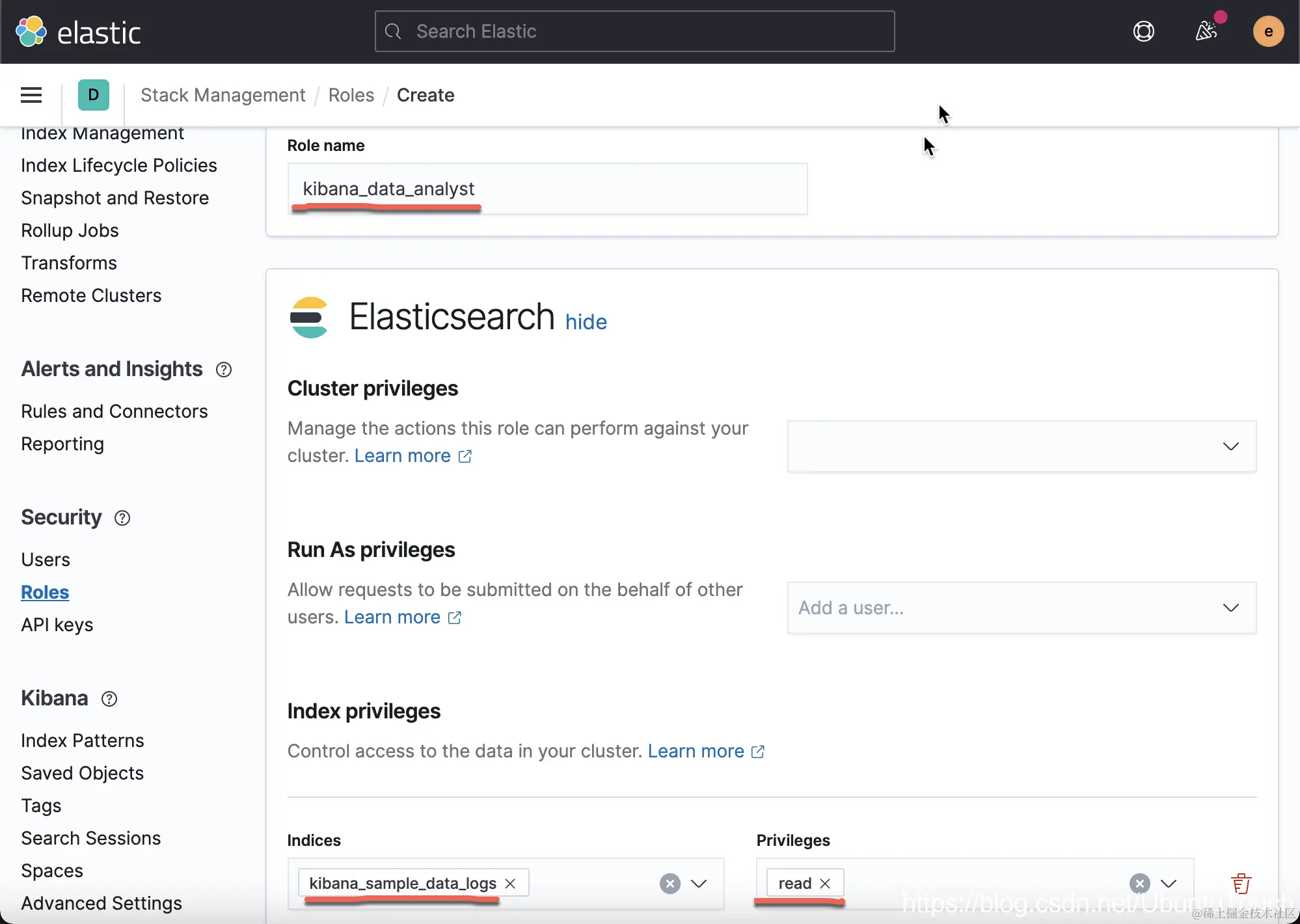This screenshot has width=1300, height=924.
Task: Open the help menu lifebuoy icon
Action: [1143, 31]
